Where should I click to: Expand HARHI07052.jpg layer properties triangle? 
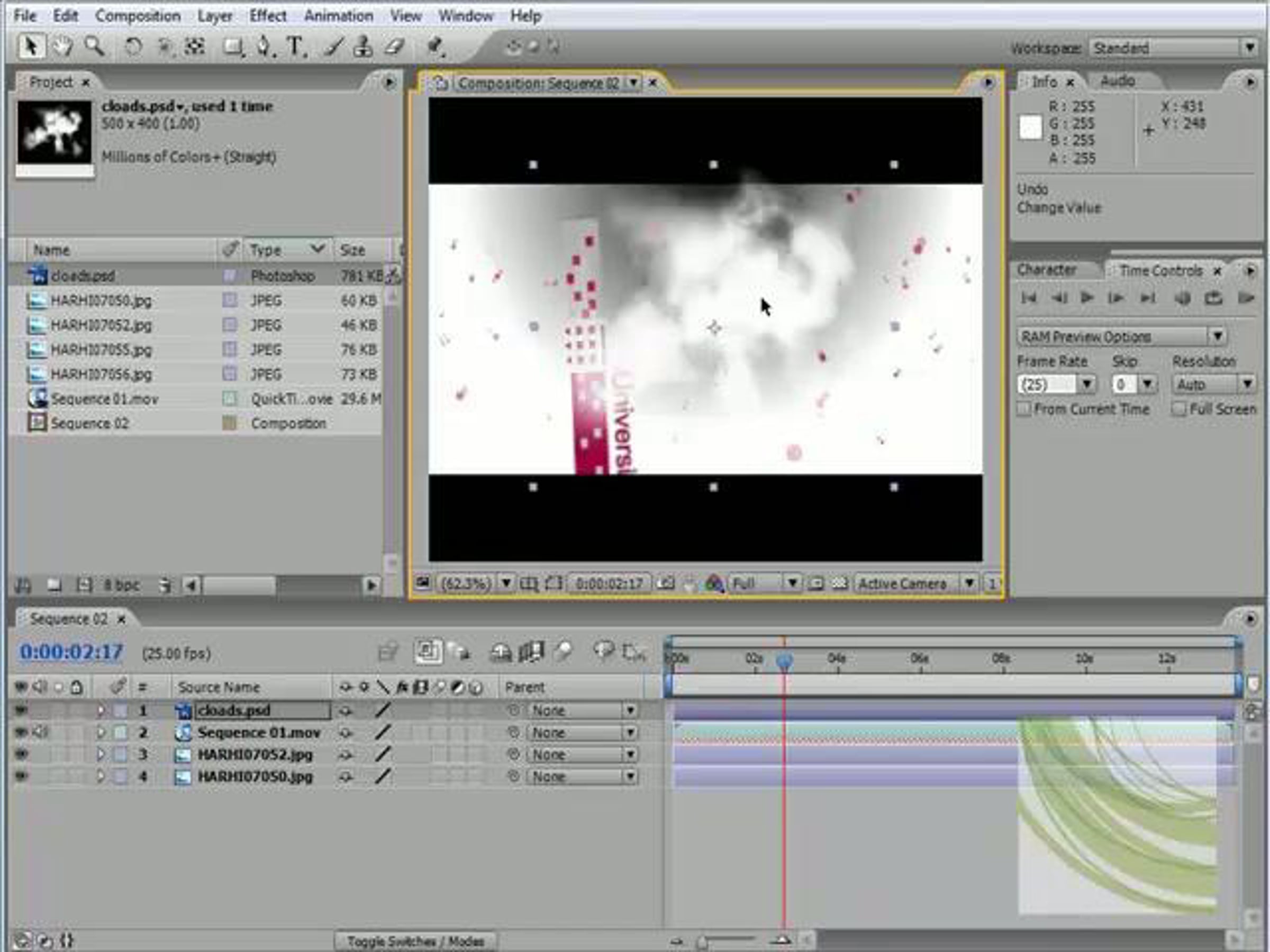(101, 755)
